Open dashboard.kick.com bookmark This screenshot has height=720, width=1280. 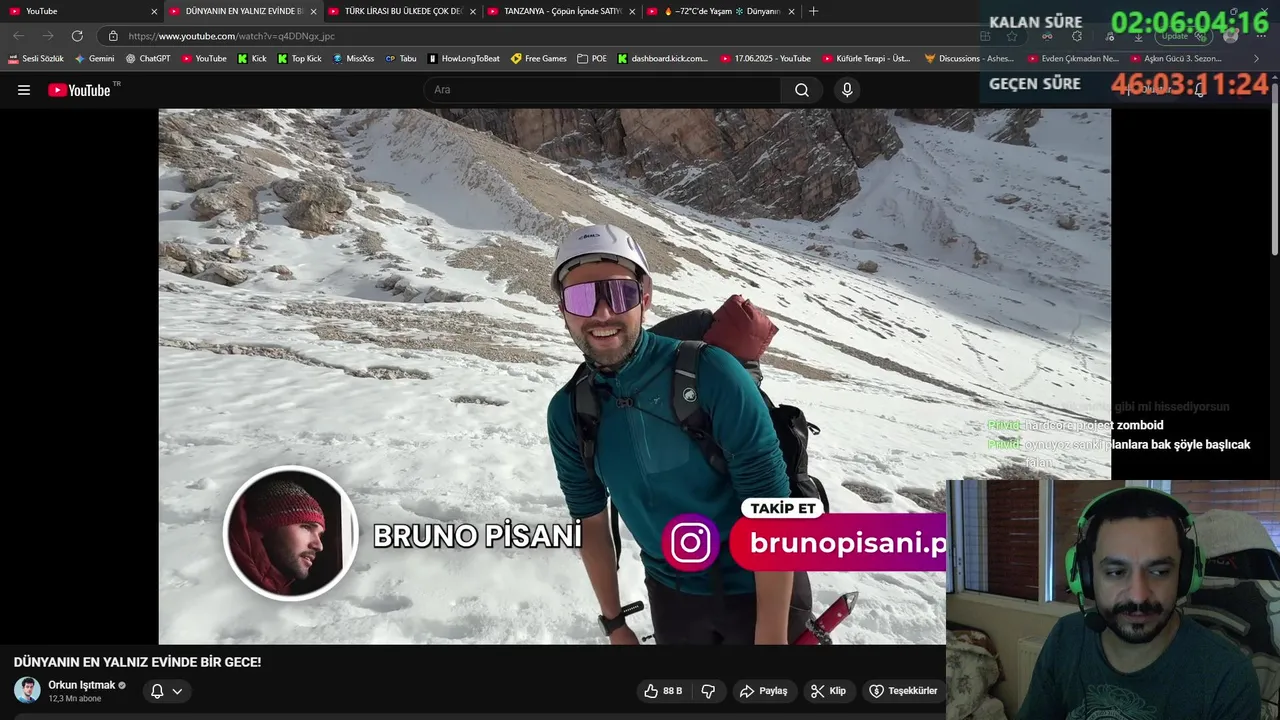[663, 59]
